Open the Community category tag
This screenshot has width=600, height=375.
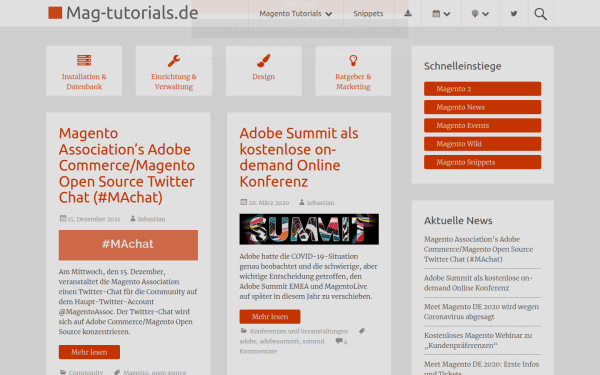(x=86, y=372)
